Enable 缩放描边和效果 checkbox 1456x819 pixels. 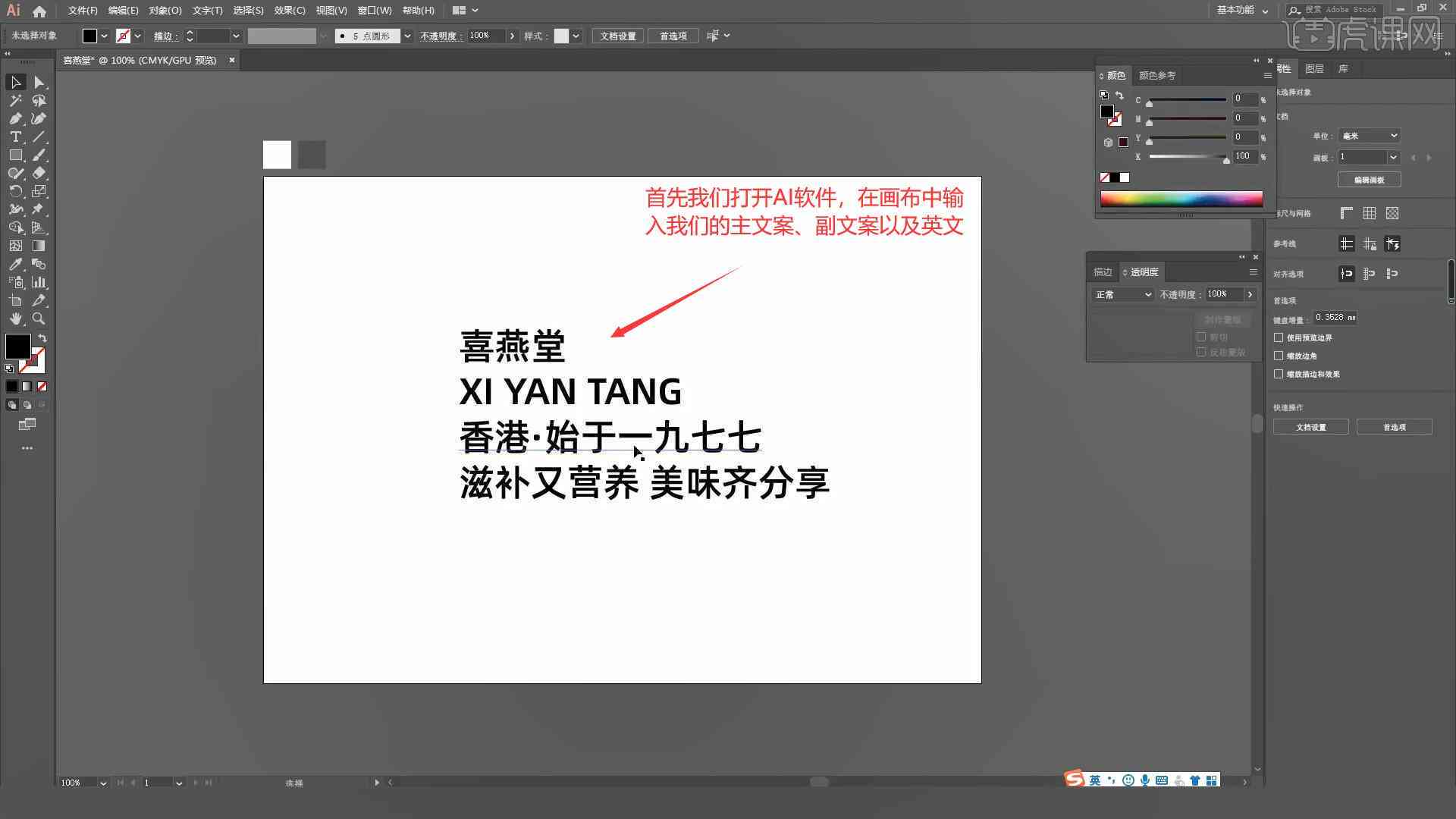1279,373
